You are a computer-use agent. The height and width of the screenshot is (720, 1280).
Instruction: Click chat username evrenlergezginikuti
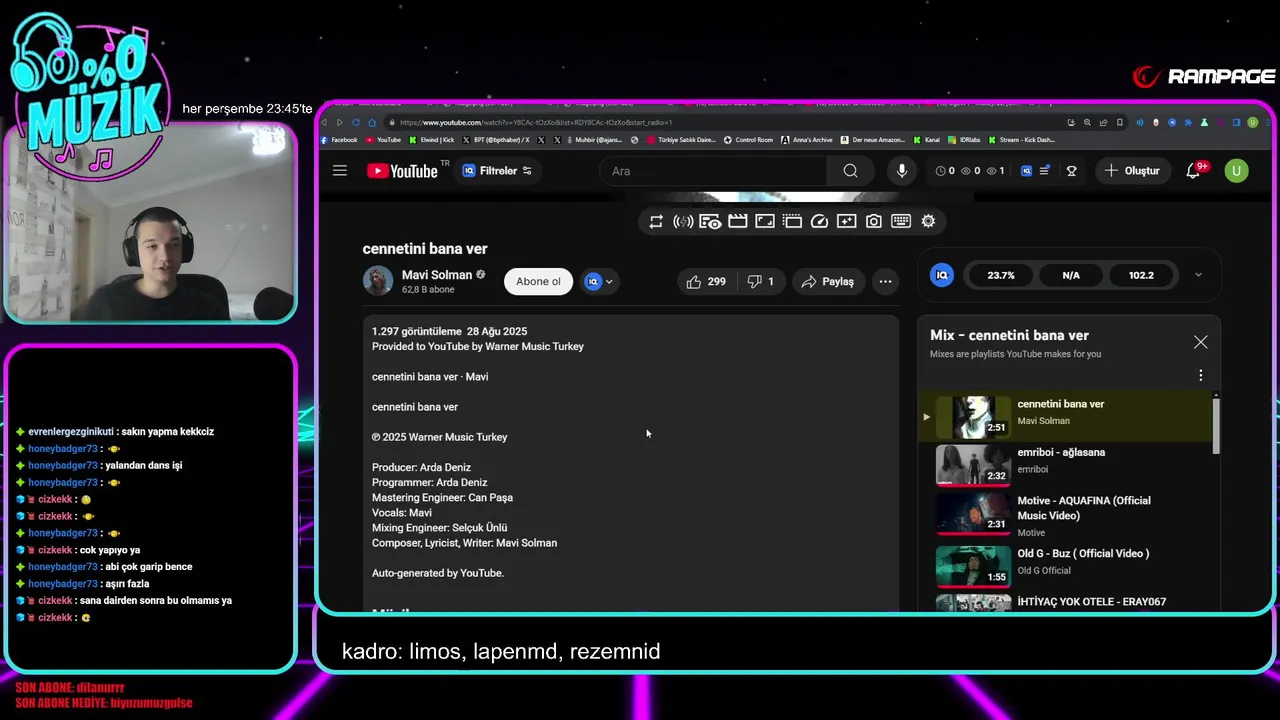click(x=70, y=432)
